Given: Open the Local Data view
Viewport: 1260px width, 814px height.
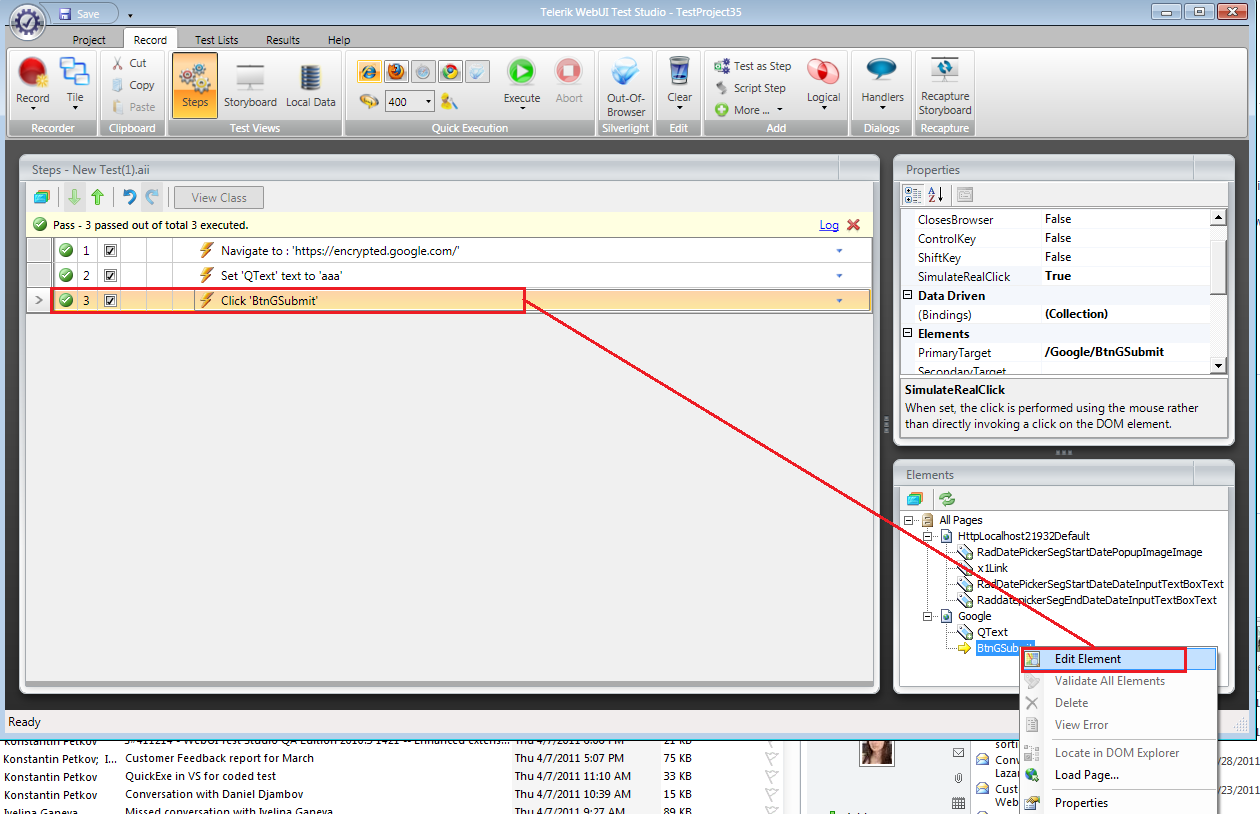Looking at the screenshot, I should (311, 85).
